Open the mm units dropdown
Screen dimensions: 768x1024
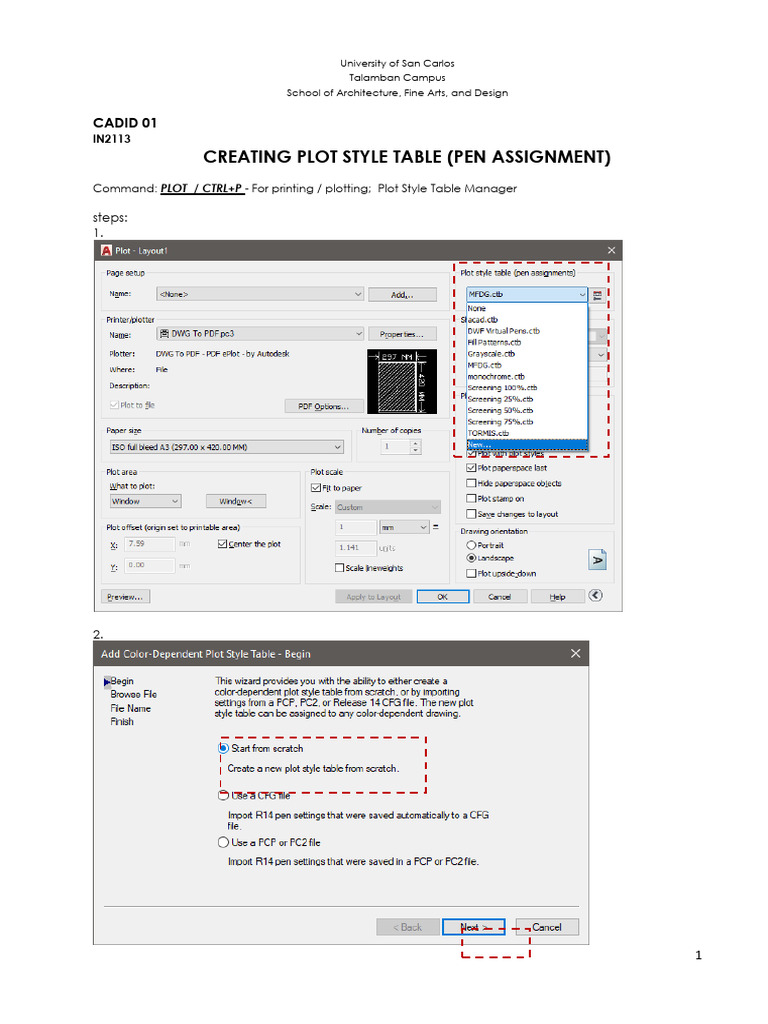(404, 527)
